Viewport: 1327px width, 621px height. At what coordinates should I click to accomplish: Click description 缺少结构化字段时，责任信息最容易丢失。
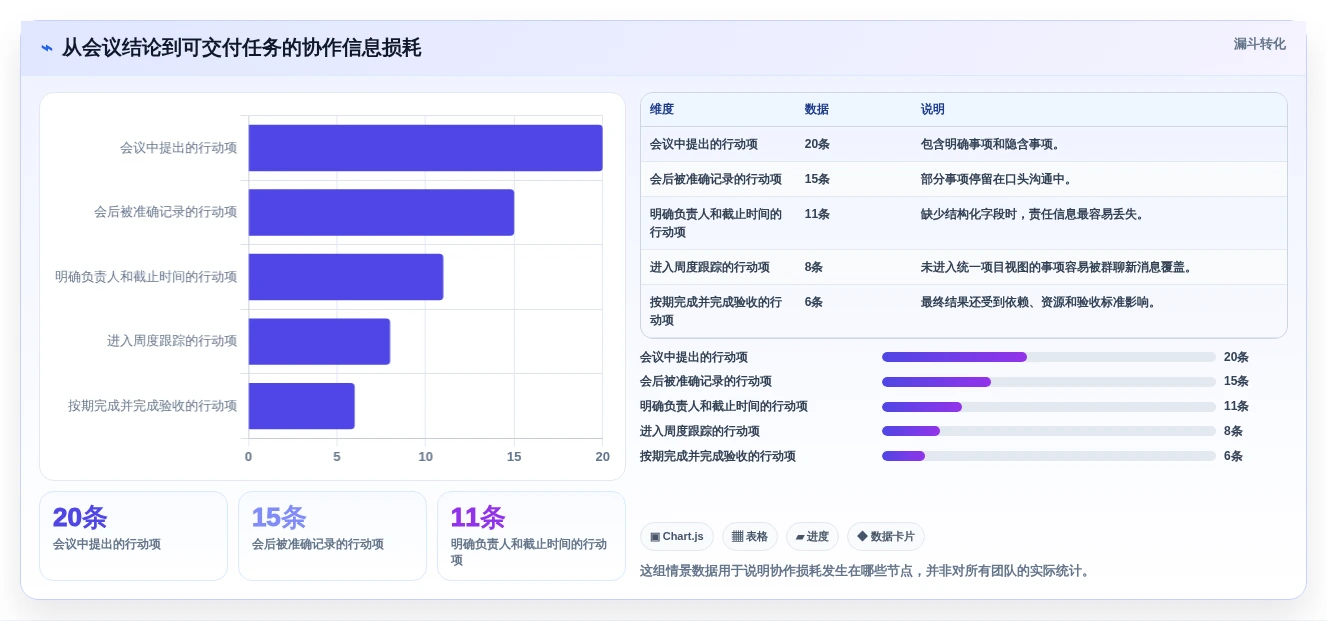point(1034,214)
